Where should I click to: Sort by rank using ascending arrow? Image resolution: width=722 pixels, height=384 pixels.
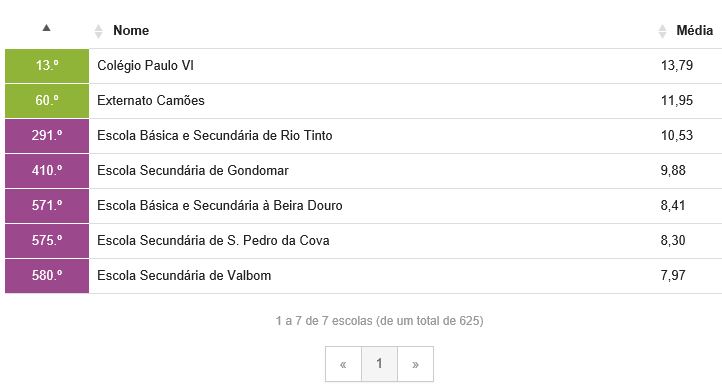point(46,28)
